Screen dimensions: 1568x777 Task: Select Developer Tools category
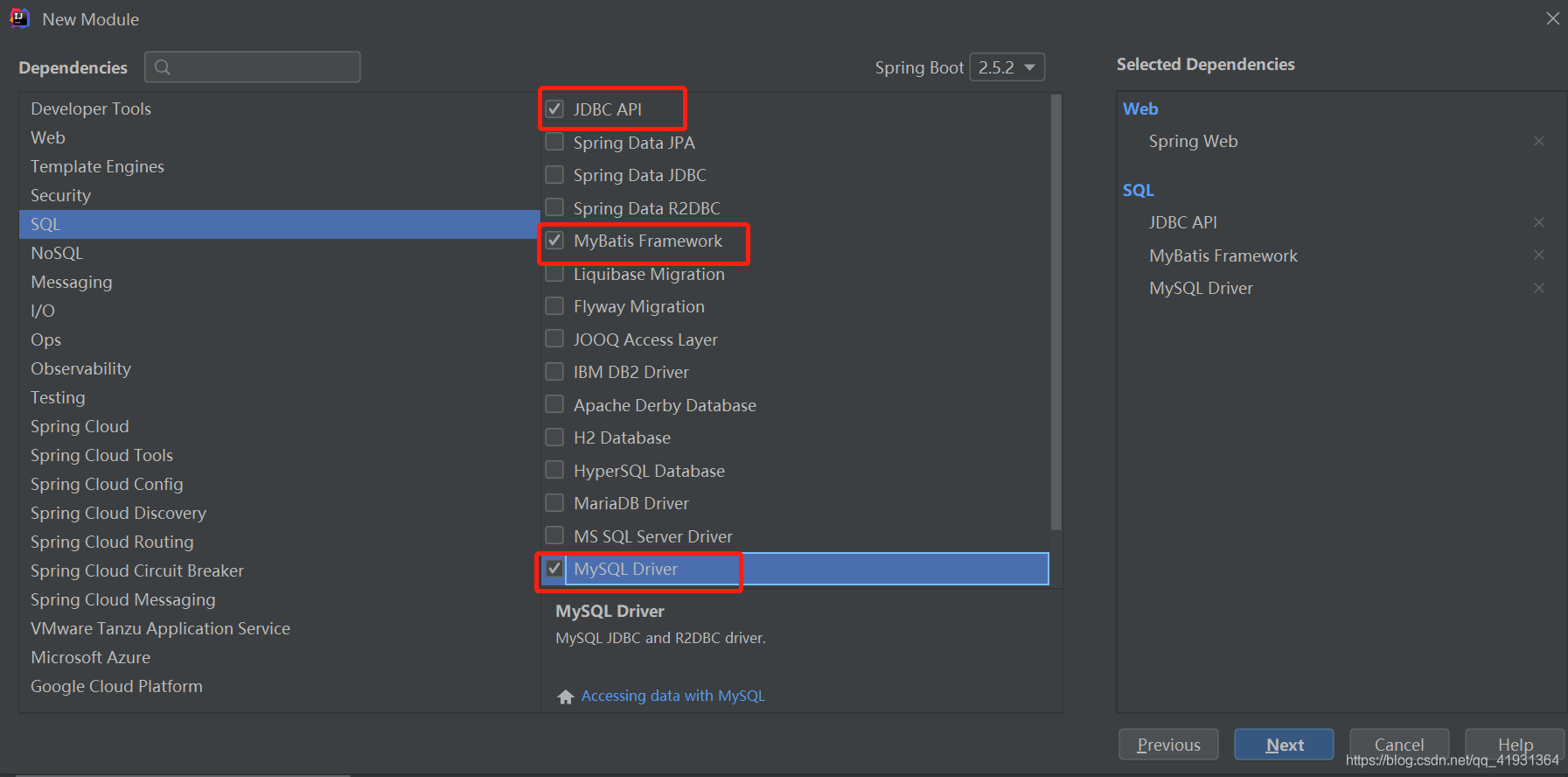click(x=279, y=108)
